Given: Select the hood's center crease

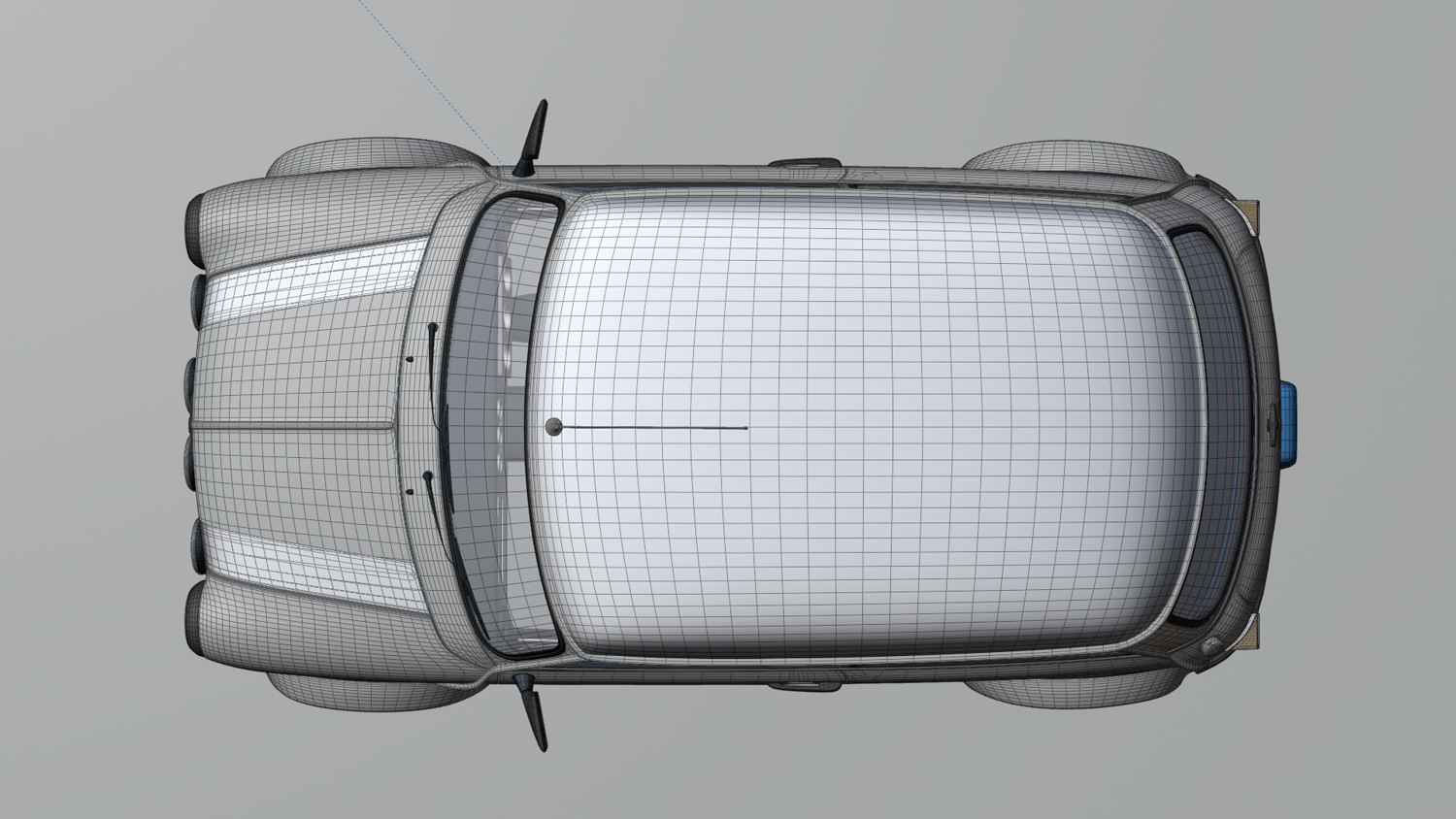Looking at the screenshot, I should pyautogui.click(x=294, y=424).
